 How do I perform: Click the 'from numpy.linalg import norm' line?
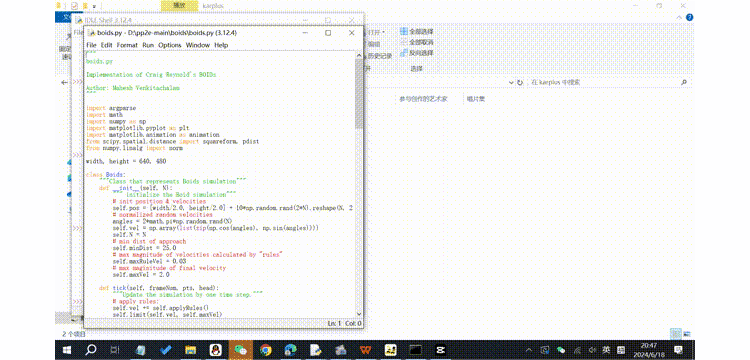pos(134,148)
